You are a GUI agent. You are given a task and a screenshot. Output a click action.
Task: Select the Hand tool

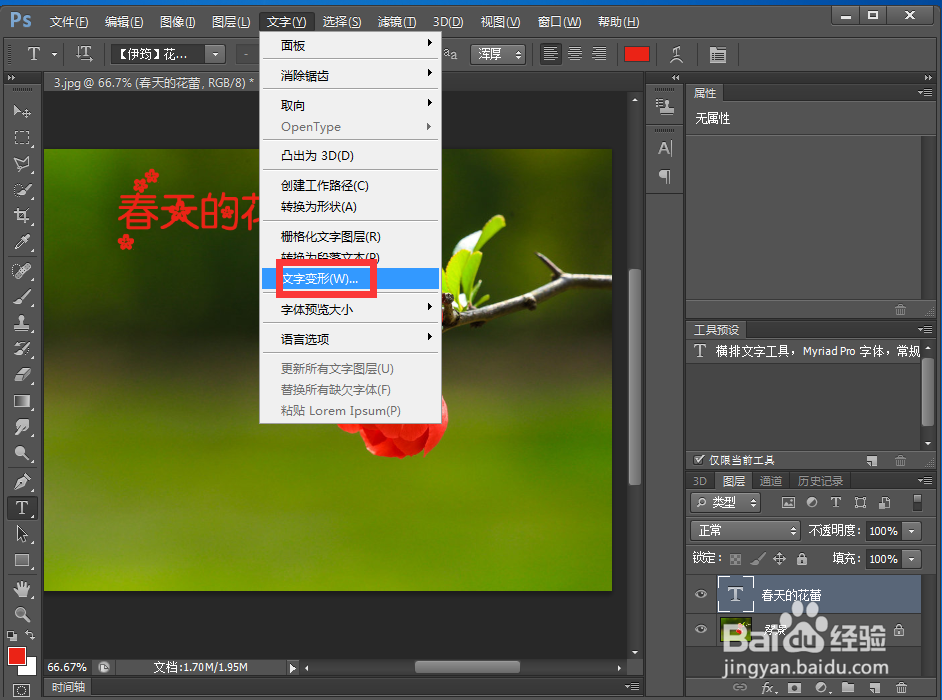(x=22, y=589)
